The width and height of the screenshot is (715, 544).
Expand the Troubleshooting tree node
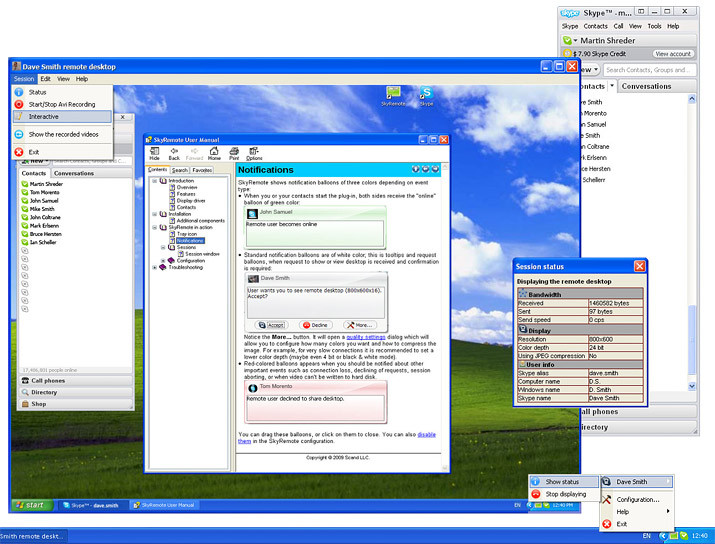[x=155, y=268]
